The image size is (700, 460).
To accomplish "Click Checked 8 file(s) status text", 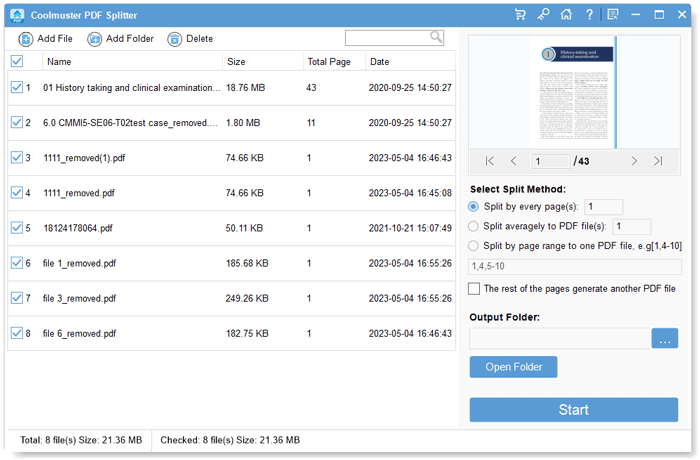I will (x=230, y=440).
